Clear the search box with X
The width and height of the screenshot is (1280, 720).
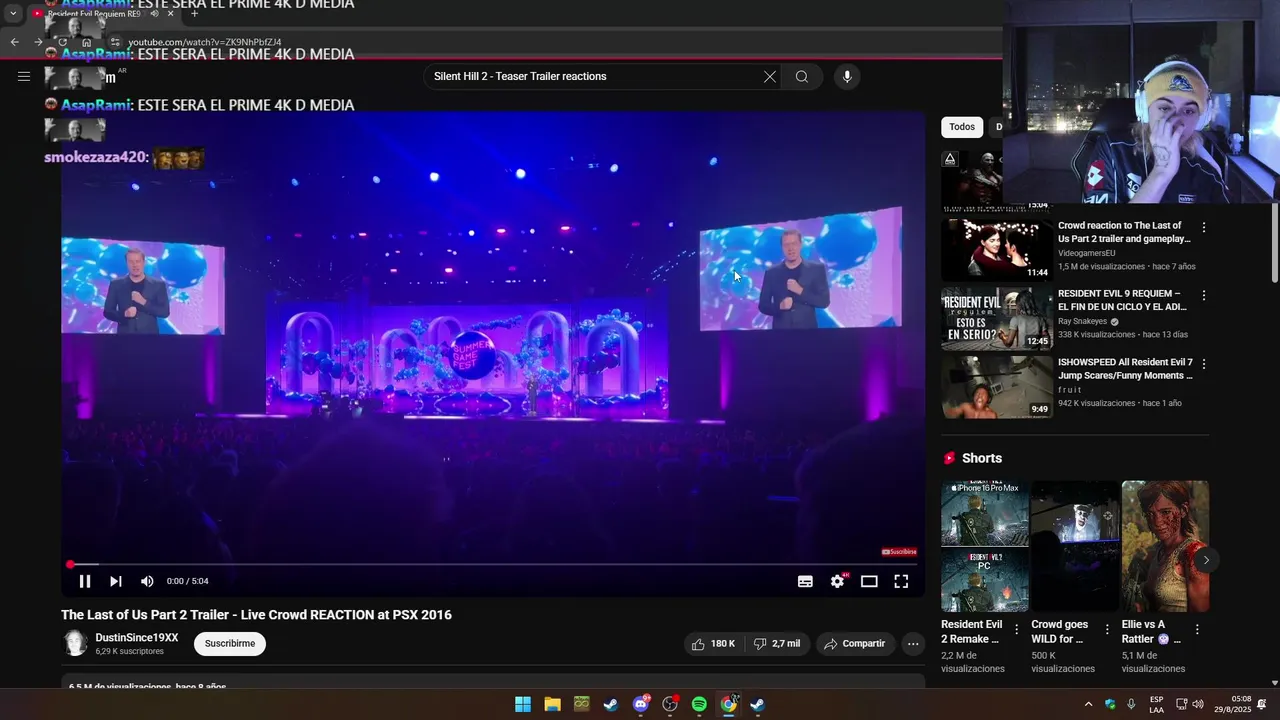[x=770, y=77]
